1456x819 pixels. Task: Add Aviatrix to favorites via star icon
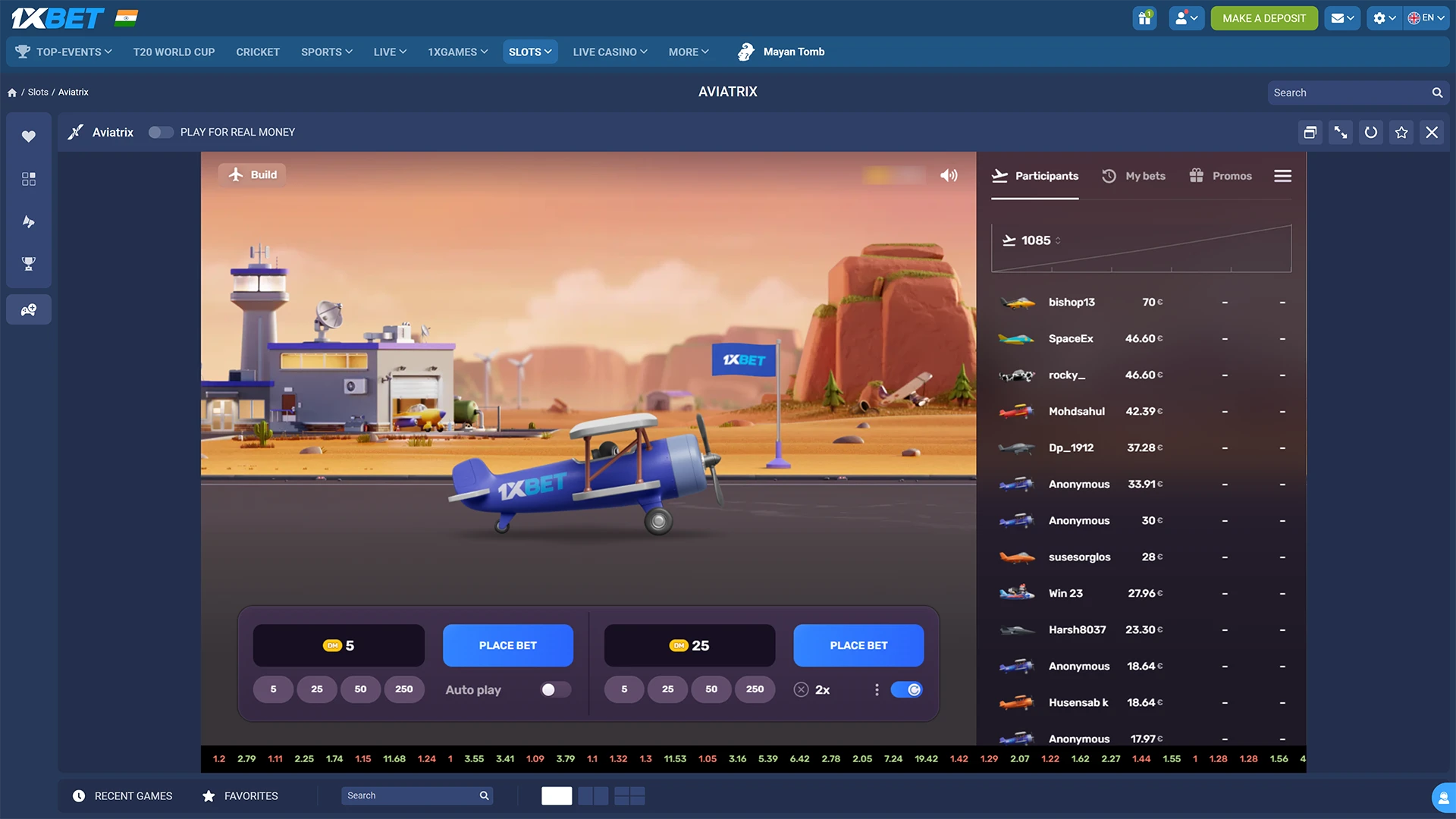[x=1401, y=132]
